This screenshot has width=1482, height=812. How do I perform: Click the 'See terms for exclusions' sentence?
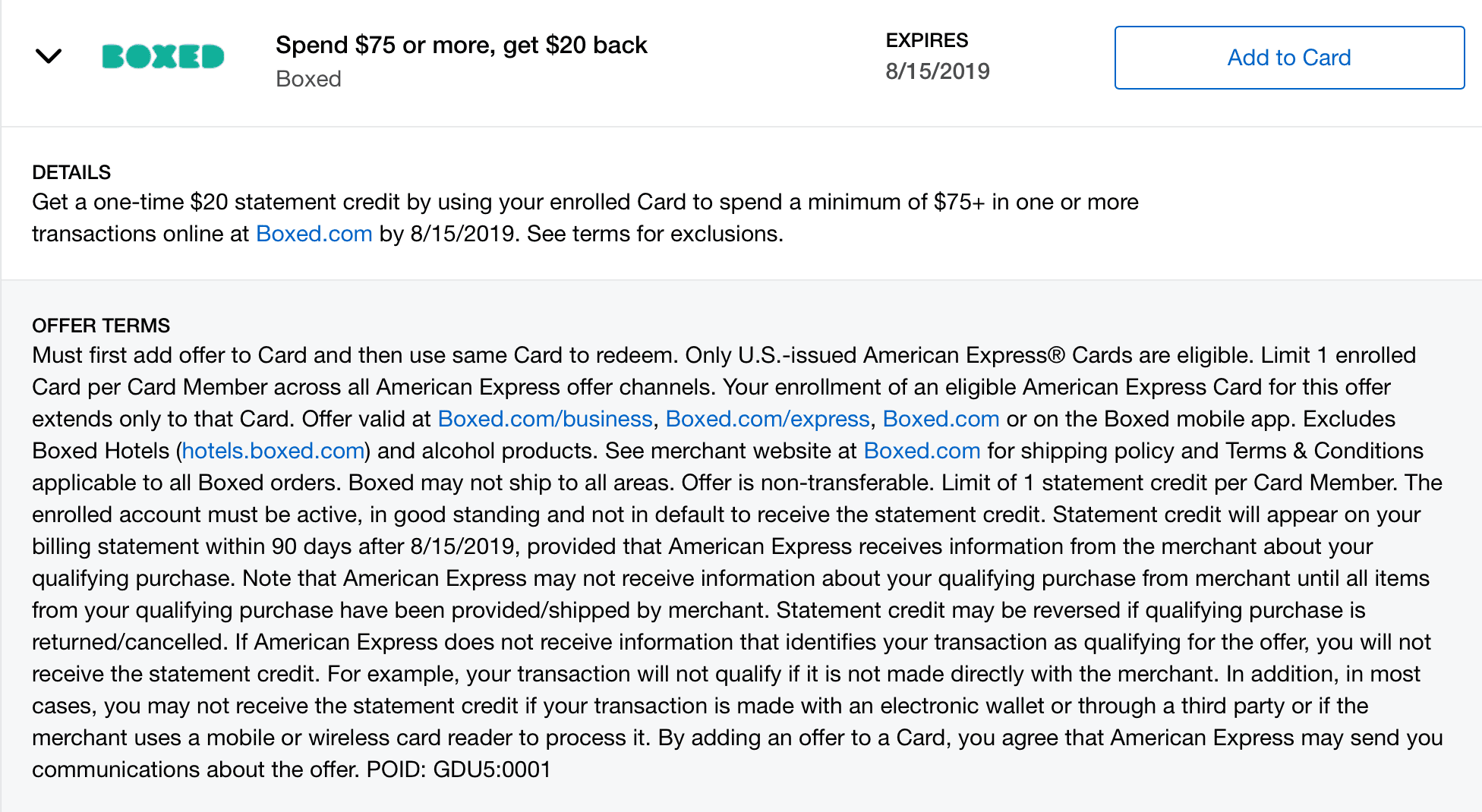point(654,234)
